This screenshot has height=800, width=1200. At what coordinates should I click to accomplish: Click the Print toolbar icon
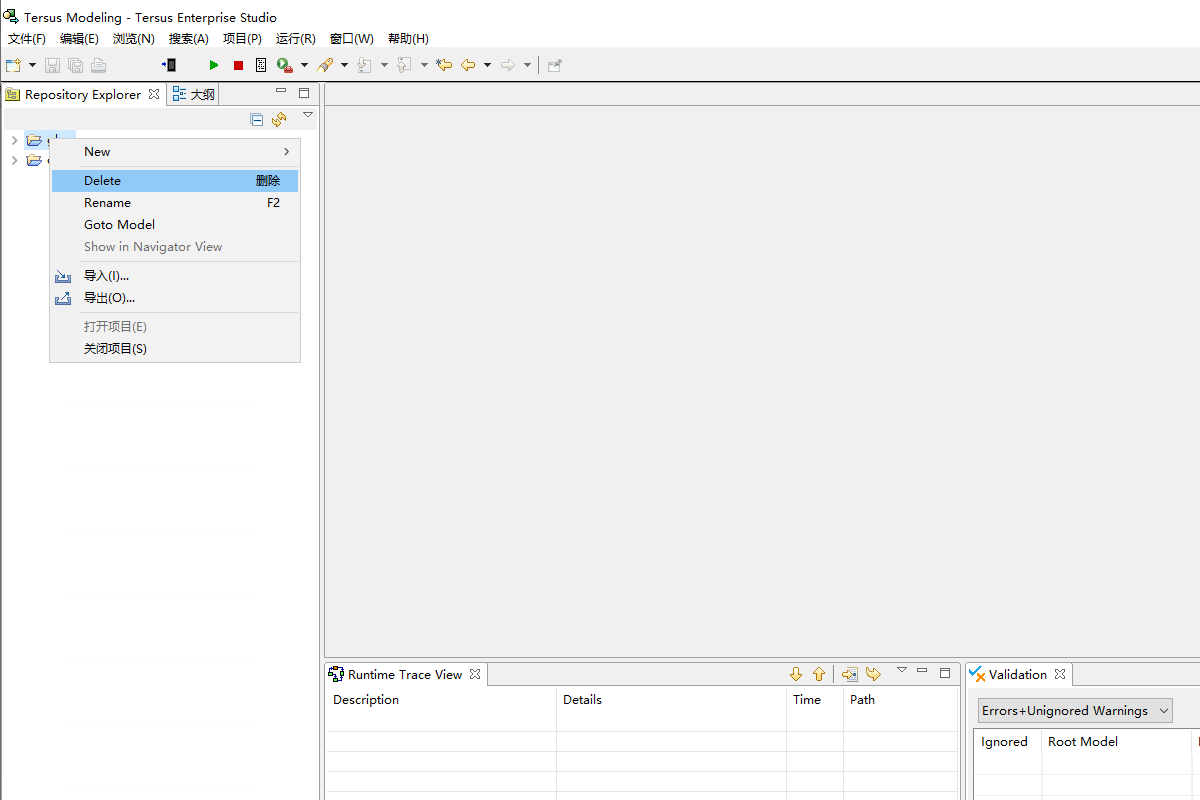click(x=98, y=65)
